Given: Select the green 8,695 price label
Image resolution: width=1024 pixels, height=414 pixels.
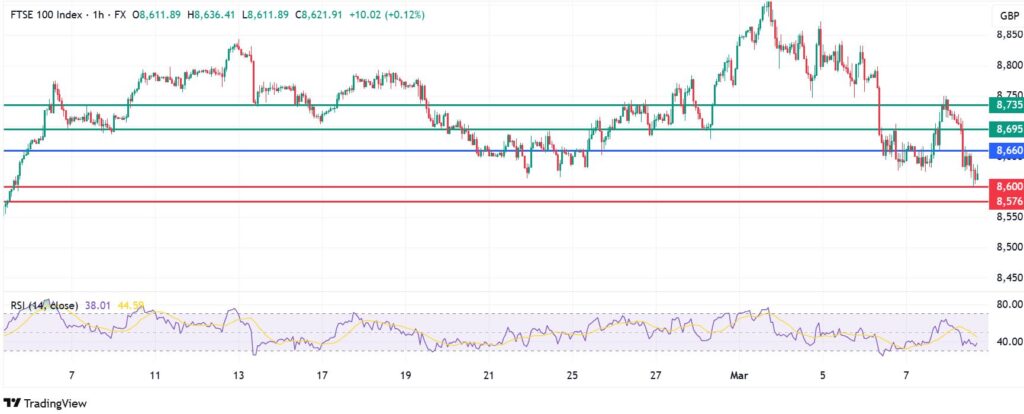Looking at the screenshot, I should tap(1005, 129).
